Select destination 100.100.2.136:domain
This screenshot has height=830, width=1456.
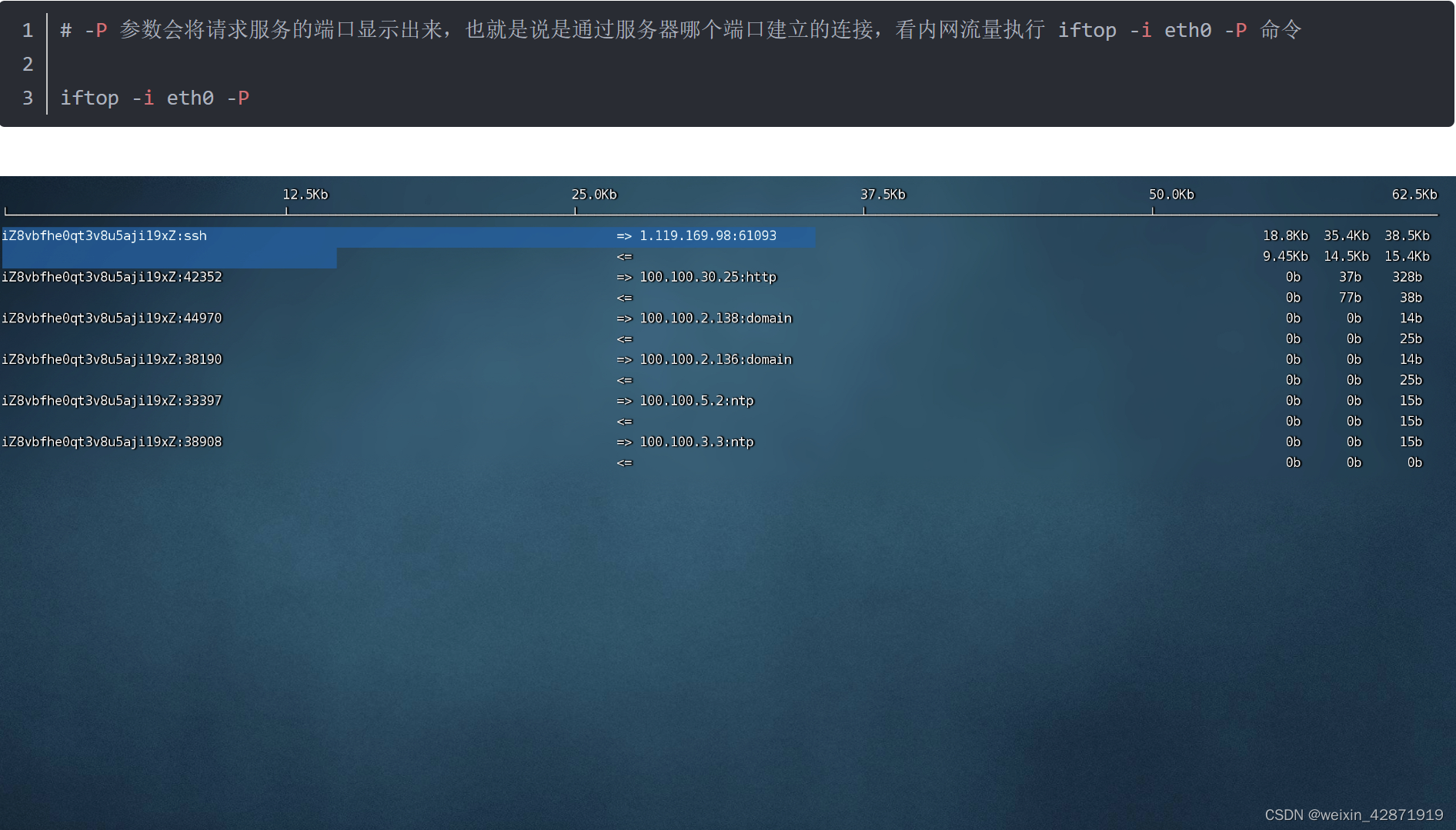click(716, 360)
